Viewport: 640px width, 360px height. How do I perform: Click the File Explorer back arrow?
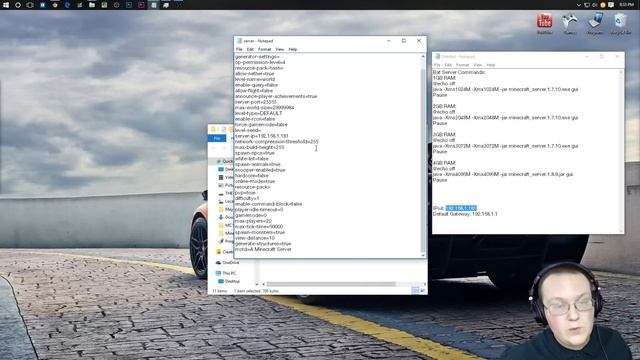click(x=213, y=148)
